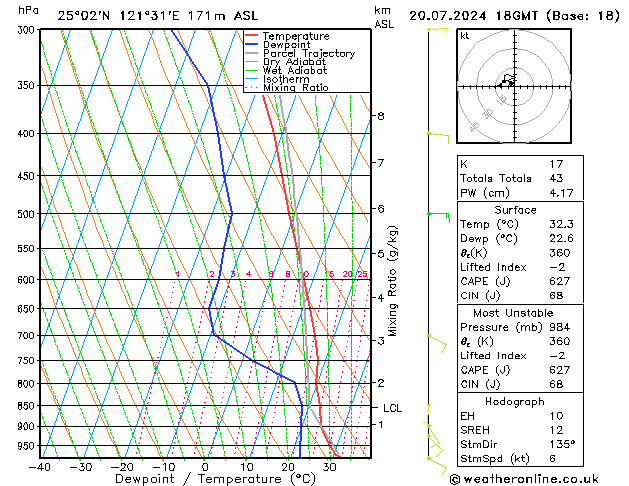Image resolution: width=629 pixels, height=486 pixels.
Task: Select the 850 hPa pressure axis label
Action: pyautogui.click(x=28, y=406)
